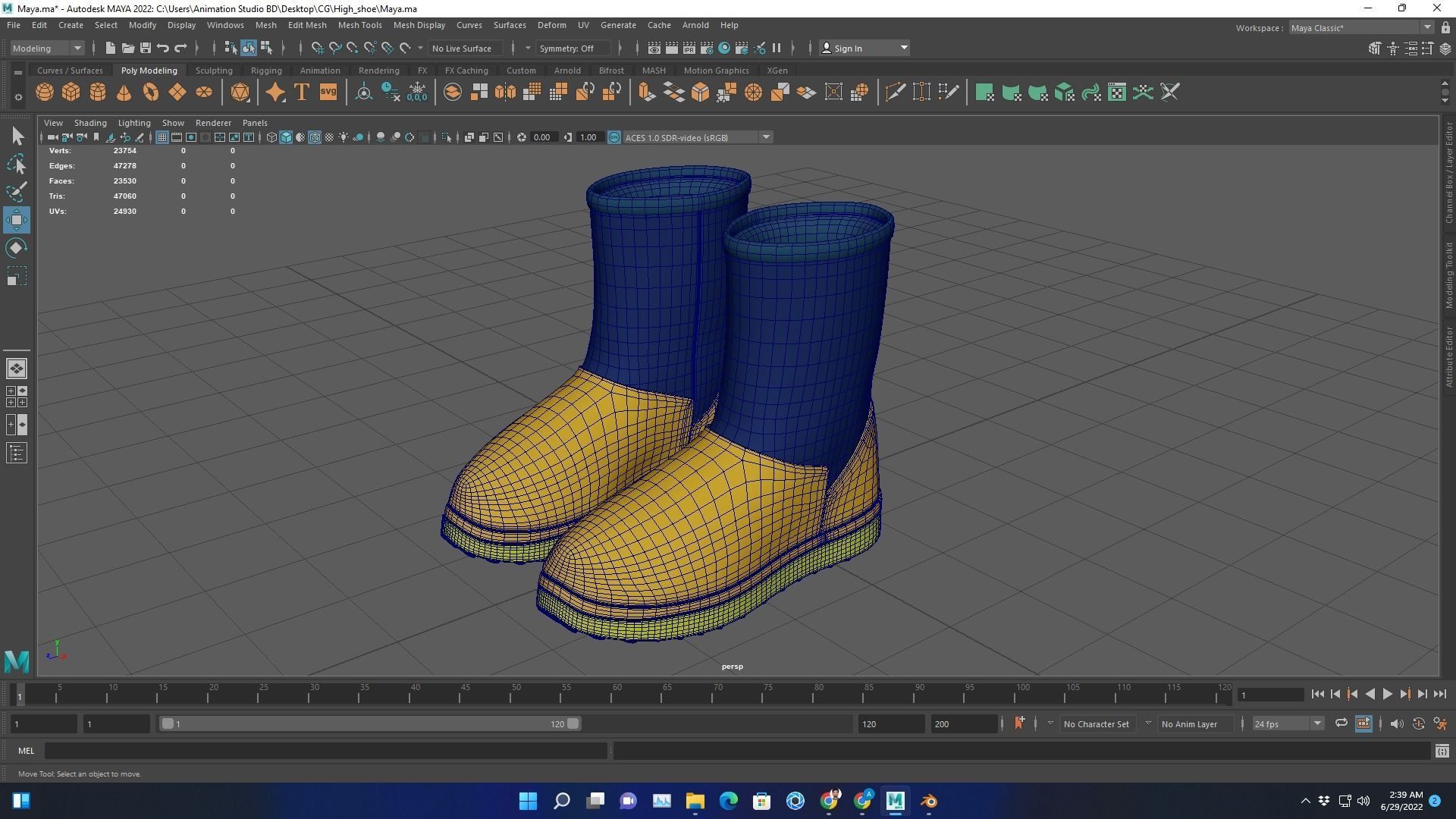This screenshot has width=1456, height=819.
Task: Open the viewport Shading menu
Action: coord(90,123)
